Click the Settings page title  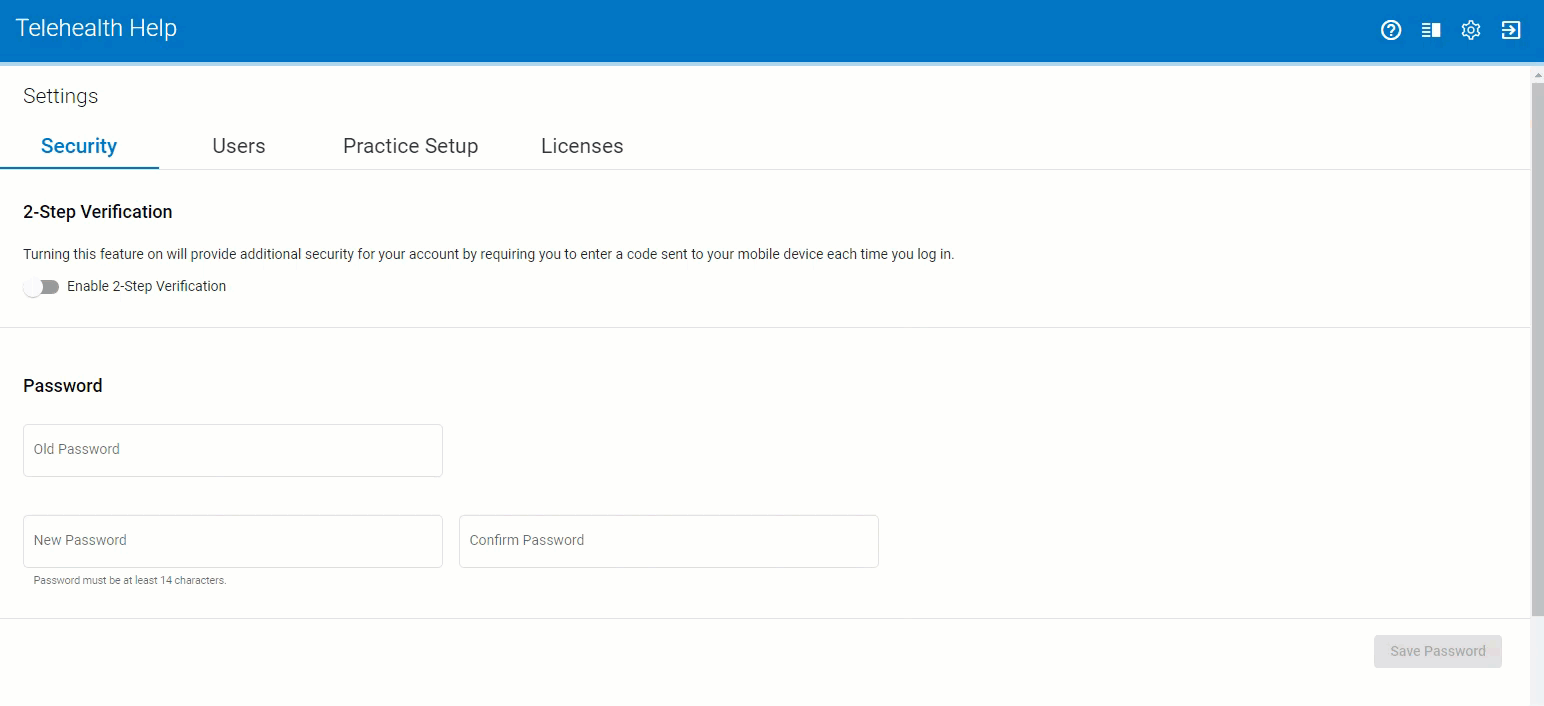click(61, 96)
